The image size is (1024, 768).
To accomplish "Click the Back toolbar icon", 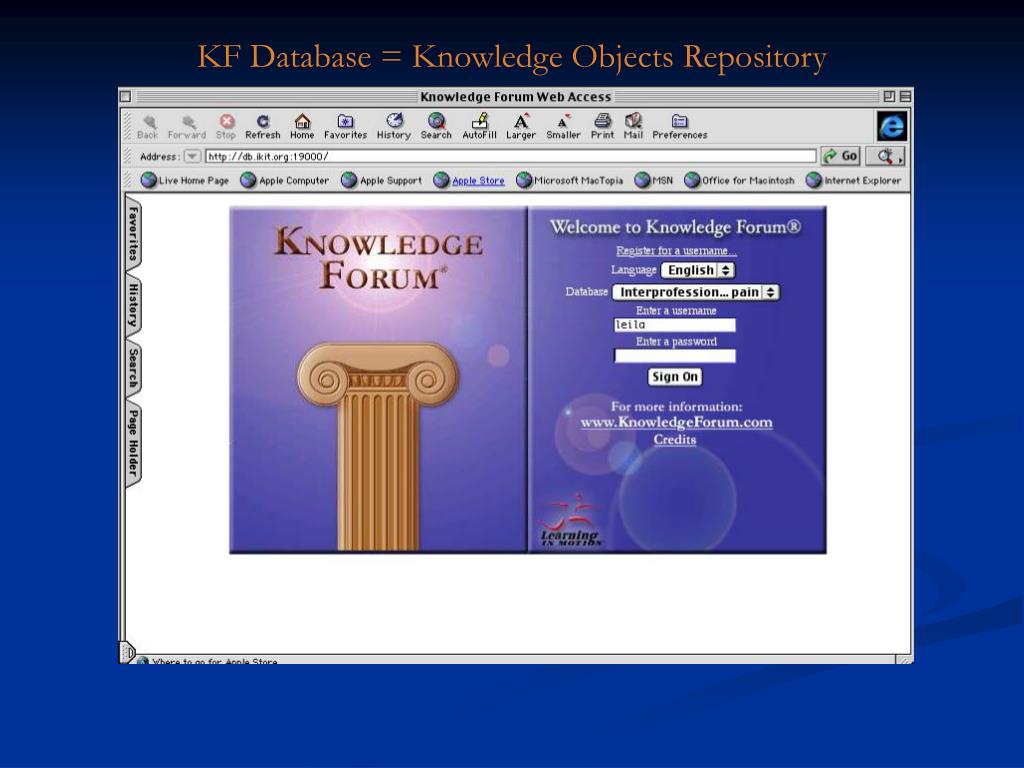I will point(148,127).
